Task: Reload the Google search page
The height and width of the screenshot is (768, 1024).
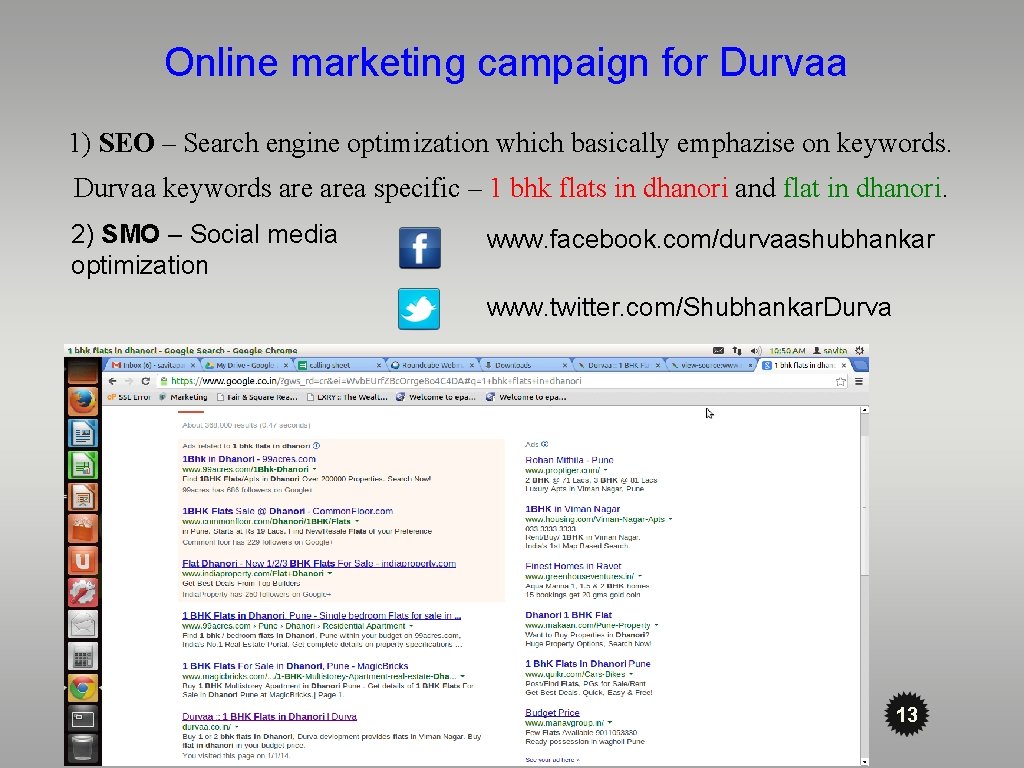Action: point(146,381)
